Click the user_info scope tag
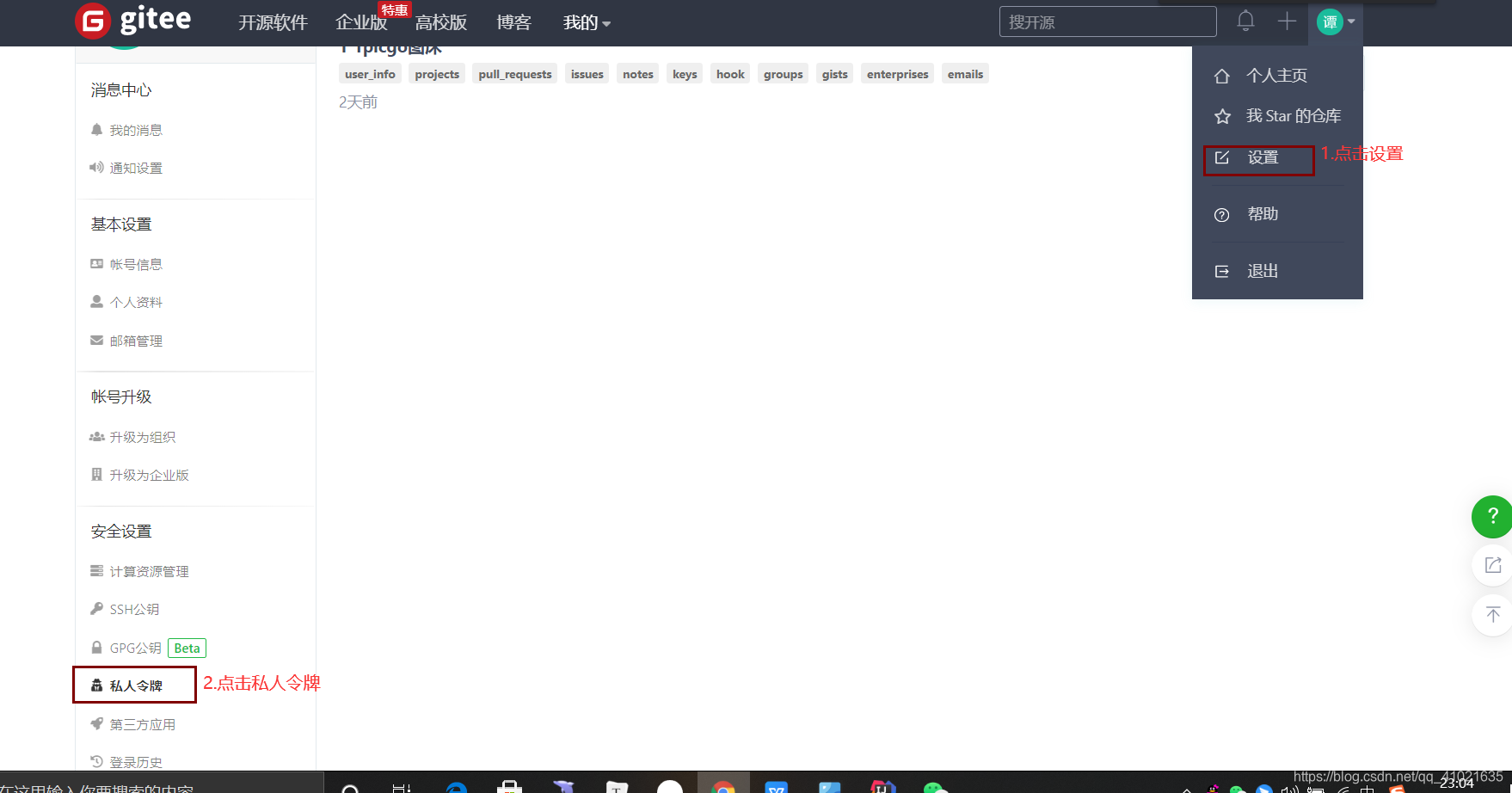 point(370,74)
